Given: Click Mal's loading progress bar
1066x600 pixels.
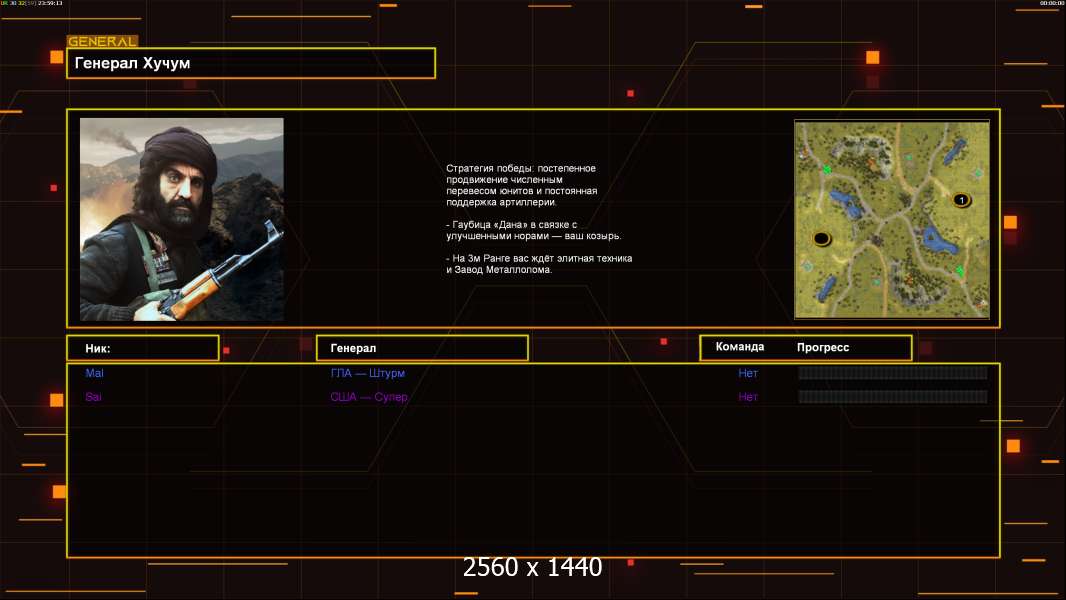Looking at the screenshot, I should click(x=892, y=373).
